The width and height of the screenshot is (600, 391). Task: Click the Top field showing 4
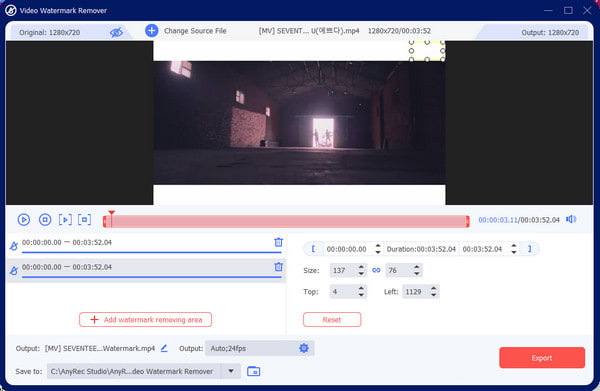coord(343,292)
